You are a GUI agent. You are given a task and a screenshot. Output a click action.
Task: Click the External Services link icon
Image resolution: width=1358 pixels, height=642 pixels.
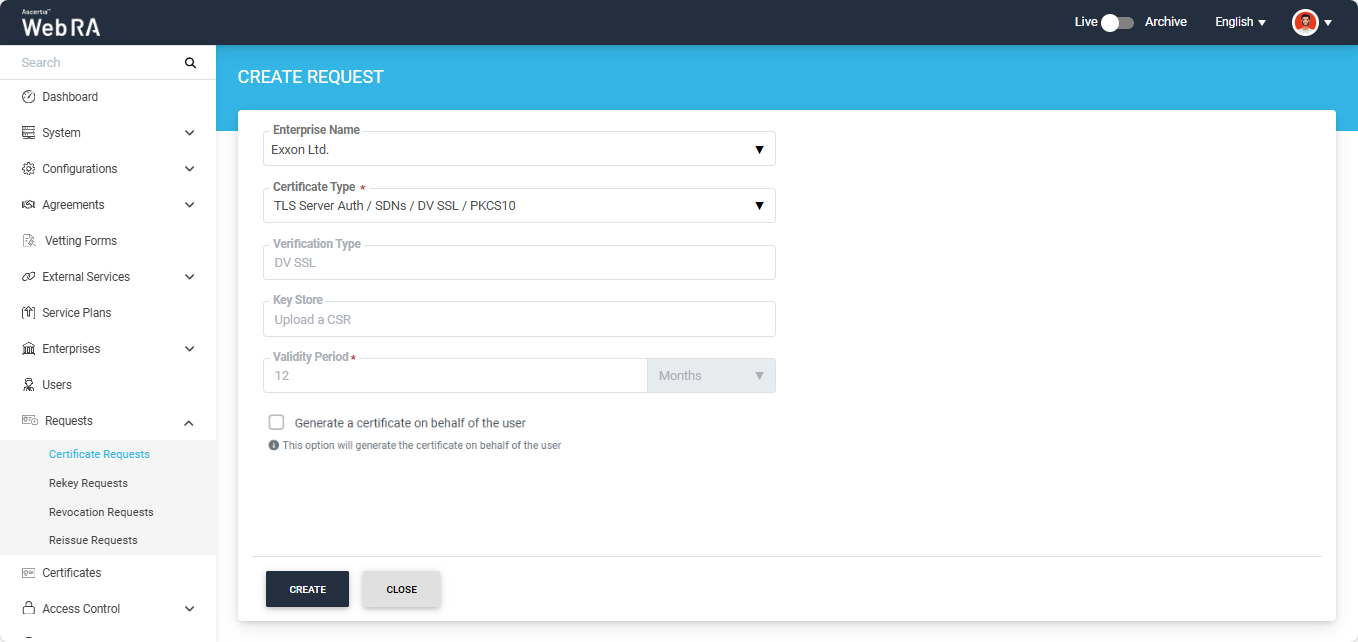pyautogui.click(x=28, y=277)
